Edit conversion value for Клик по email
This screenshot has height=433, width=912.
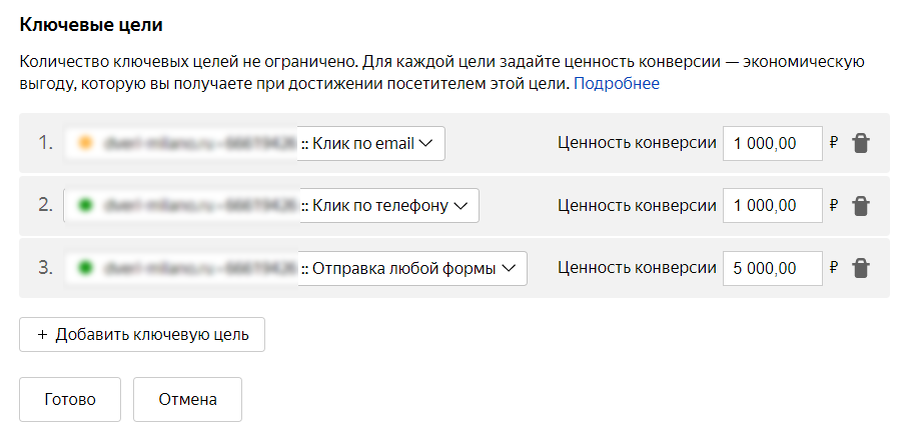pyautogui.click(x=772, y=143)
